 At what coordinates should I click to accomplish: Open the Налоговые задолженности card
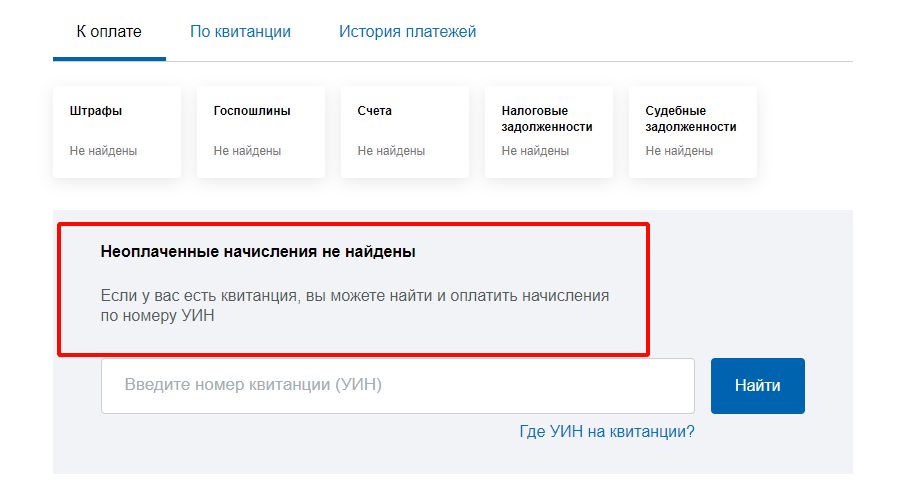[x=549, y=132]
